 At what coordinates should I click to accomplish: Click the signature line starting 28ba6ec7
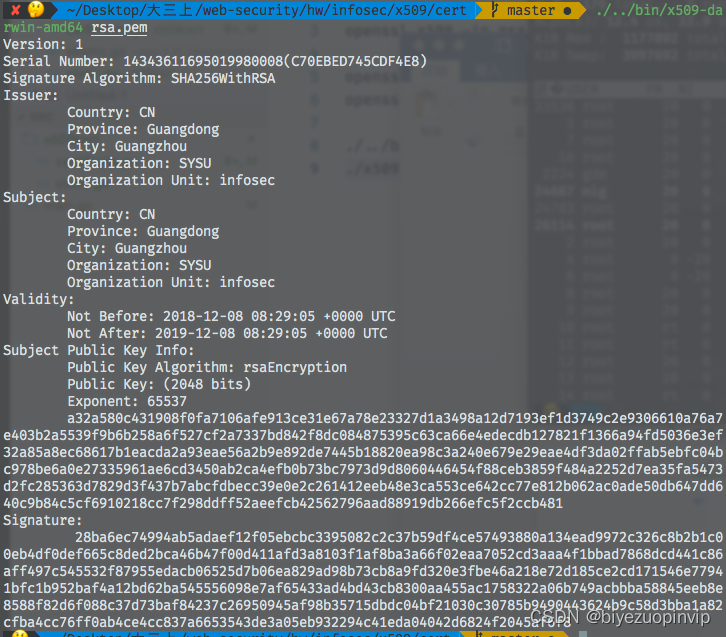click(x=399, y=537)
